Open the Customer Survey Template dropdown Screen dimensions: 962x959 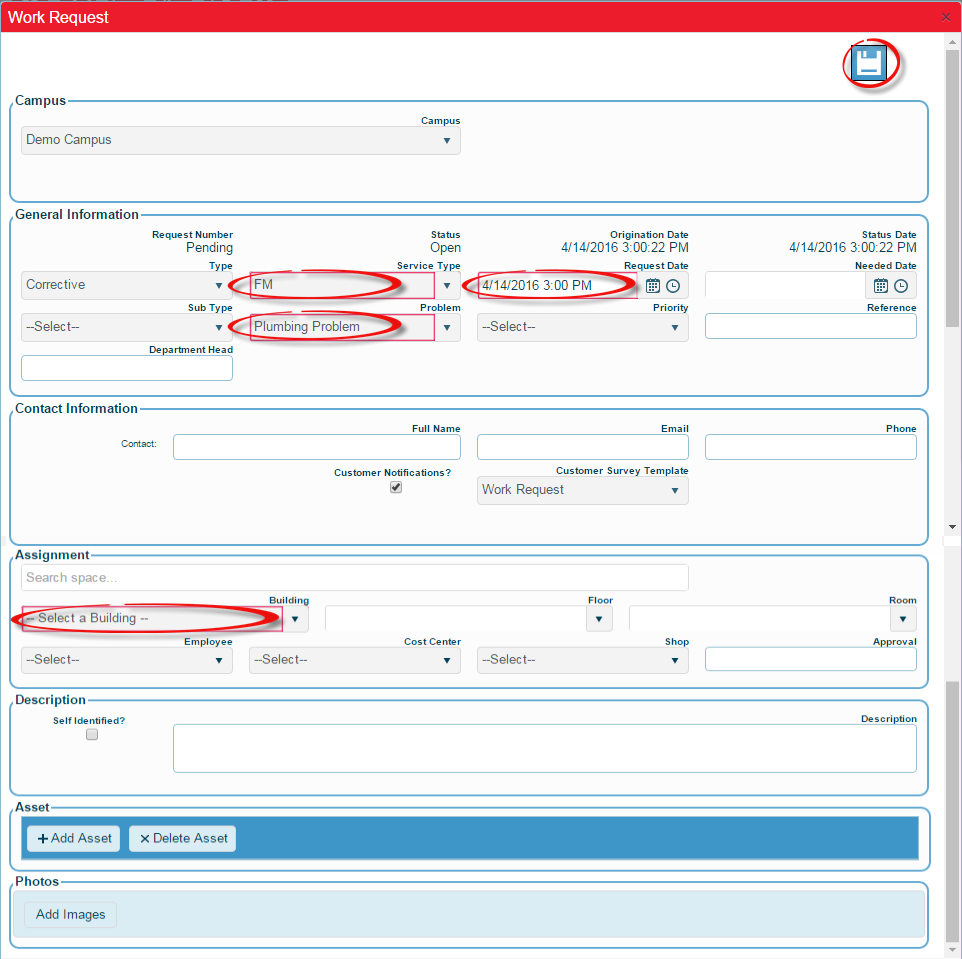[582, 490]
